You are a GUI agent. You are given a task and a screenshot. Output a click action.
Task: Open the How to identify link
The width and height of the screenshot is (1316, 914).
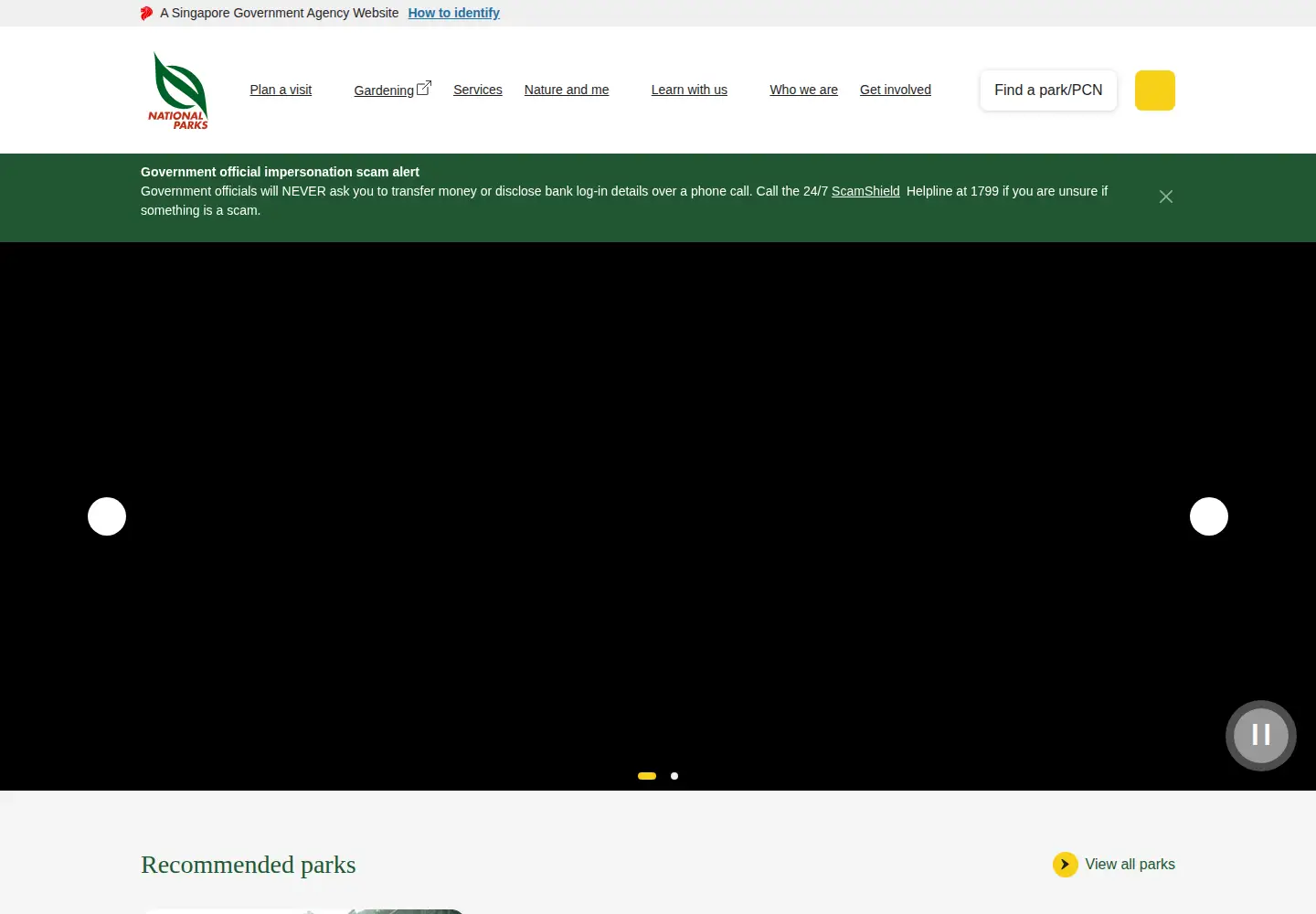click(x=453, y=13)
